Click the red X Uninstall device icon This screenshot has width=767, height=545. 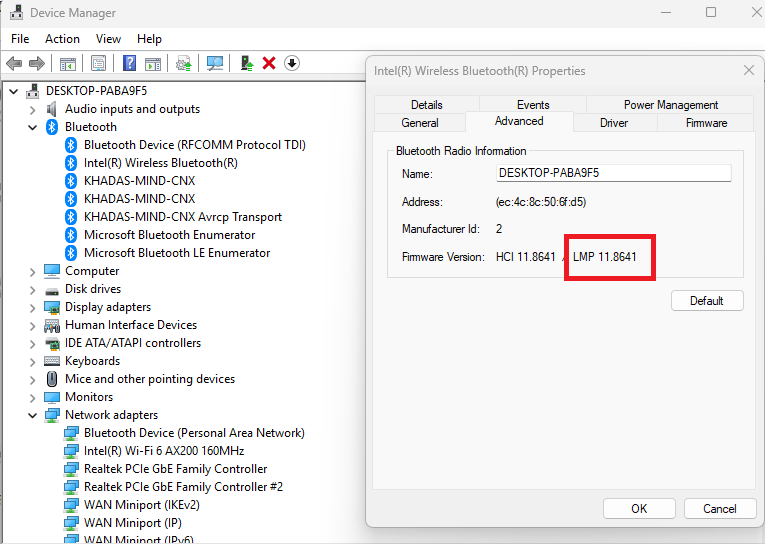(x=269, y=63)
